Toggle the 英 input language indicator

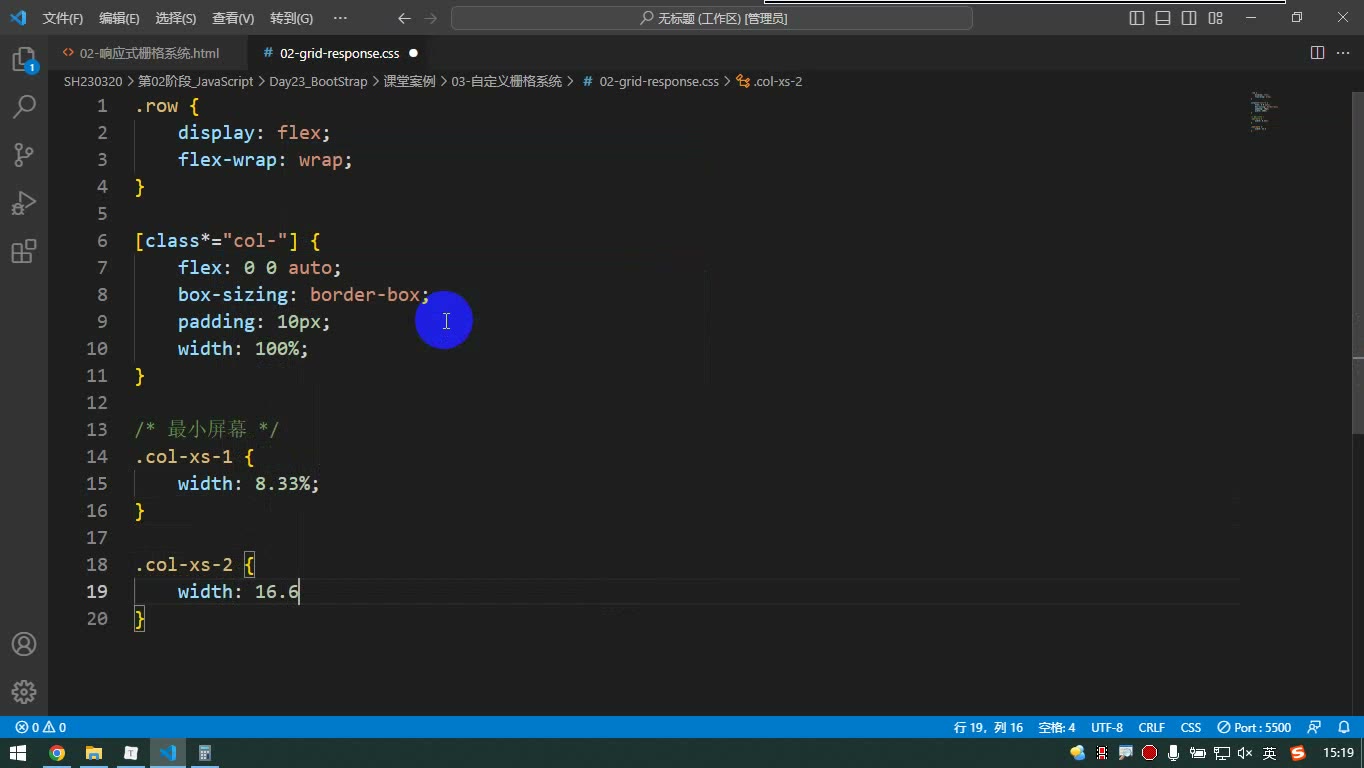(1269, 753)
